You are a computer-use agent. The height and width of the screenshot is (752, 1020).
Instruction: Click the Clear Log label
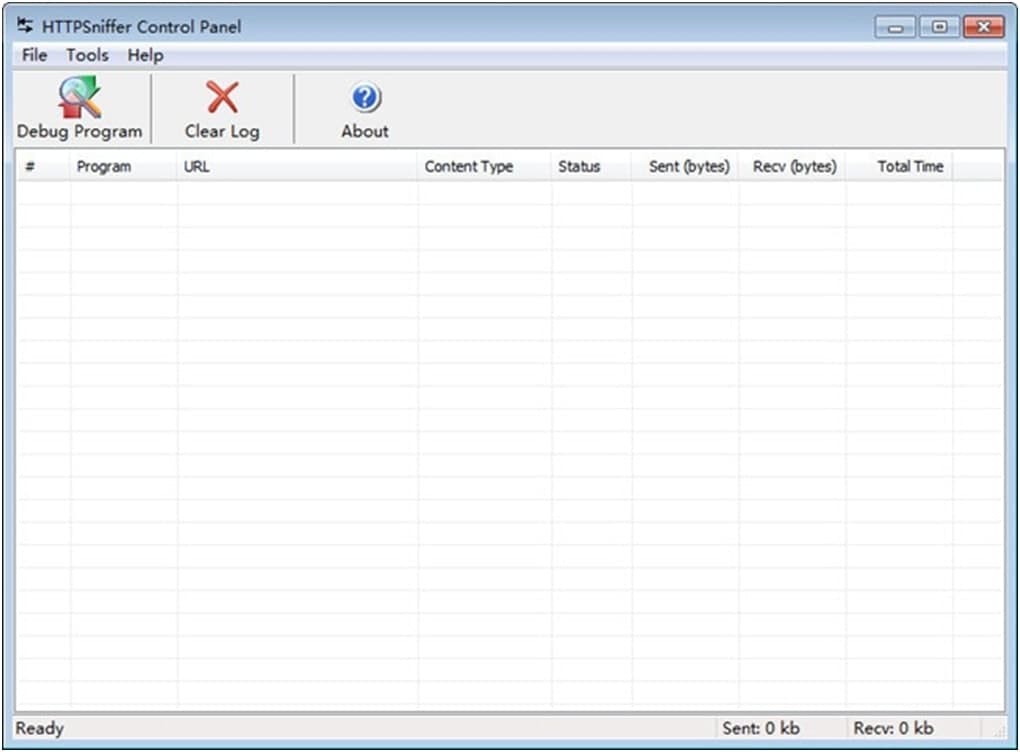222,131
